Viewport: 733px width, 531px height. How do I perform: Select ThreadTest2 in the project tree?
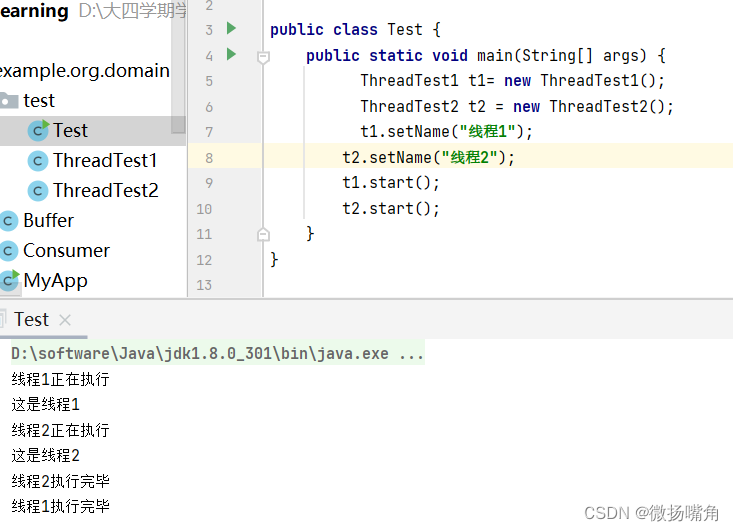(x=106, y=191)
